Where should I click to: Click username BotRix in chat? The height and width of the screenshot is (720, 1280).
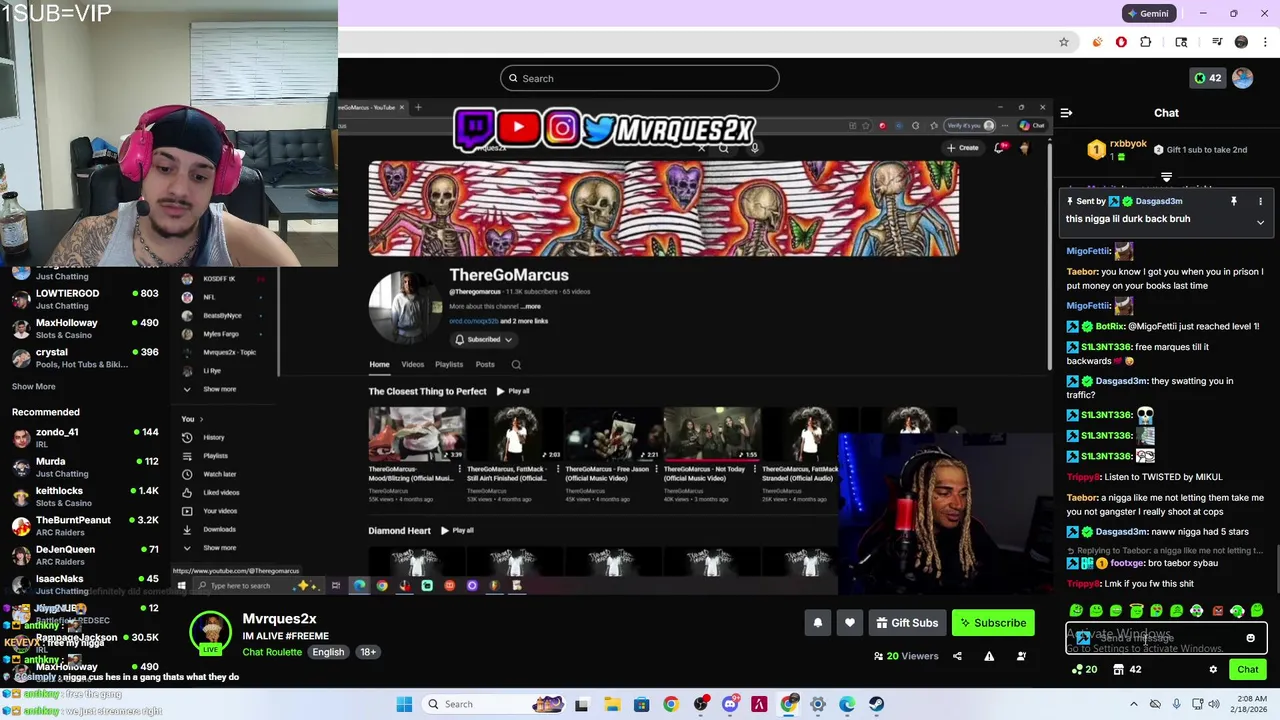point(1110,326)
